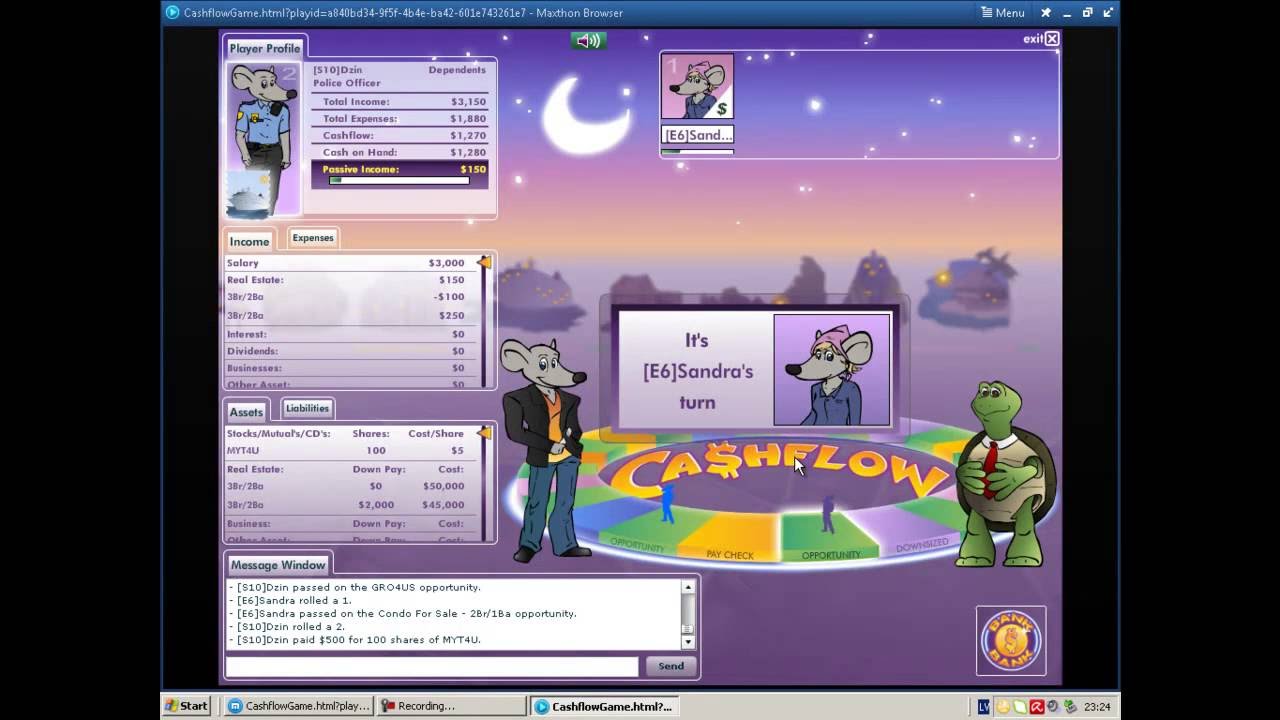Click the MYT4U stock row
The width and height of the screenshot is (1280, 720).
pyautogui.click(x=346, y=451)
